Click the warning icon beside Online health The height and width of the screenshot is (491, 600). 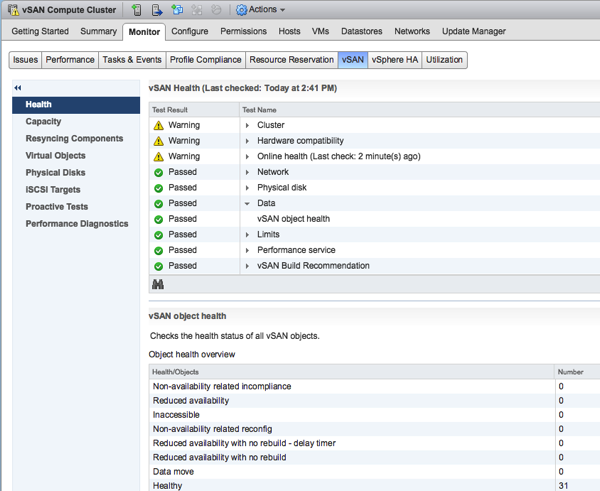point(158,157)
